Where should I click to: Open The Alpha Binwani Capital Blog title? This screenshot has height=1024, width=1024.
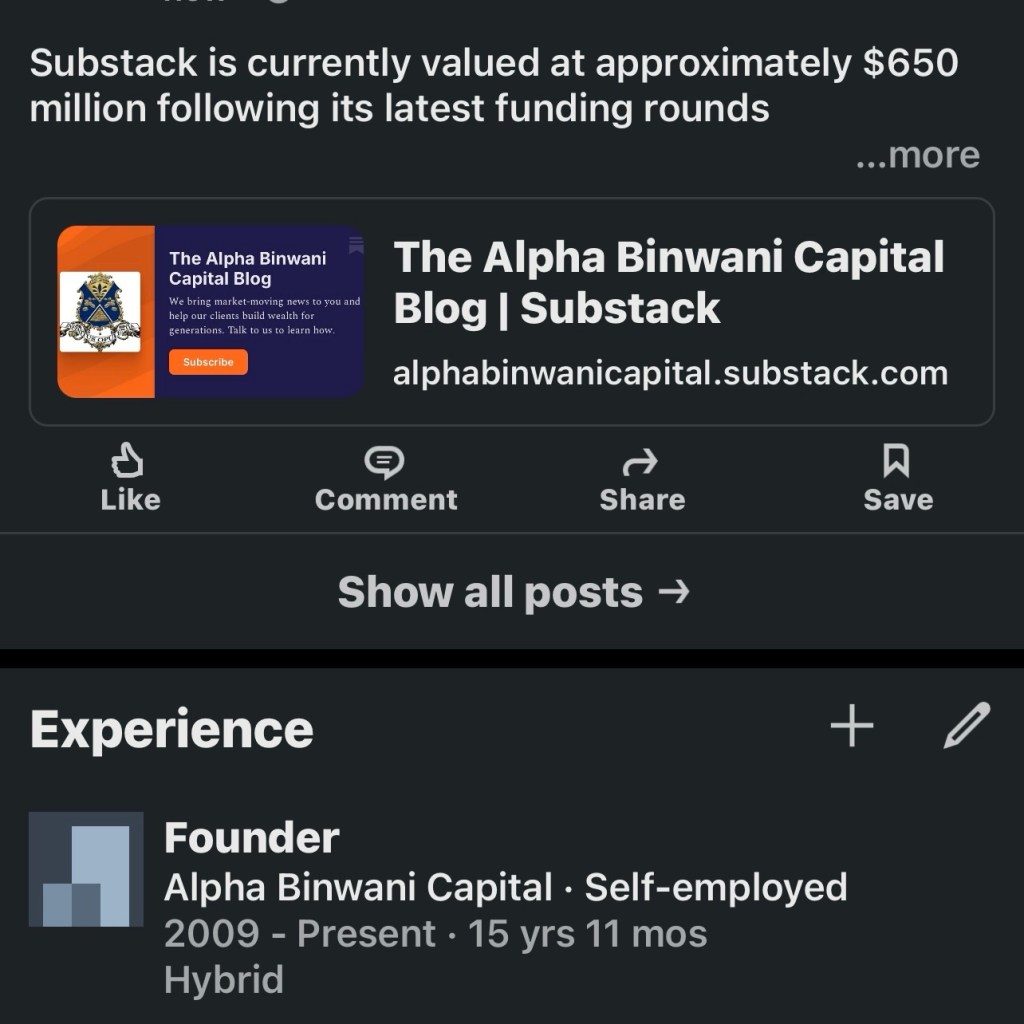[x=668, y=283]
